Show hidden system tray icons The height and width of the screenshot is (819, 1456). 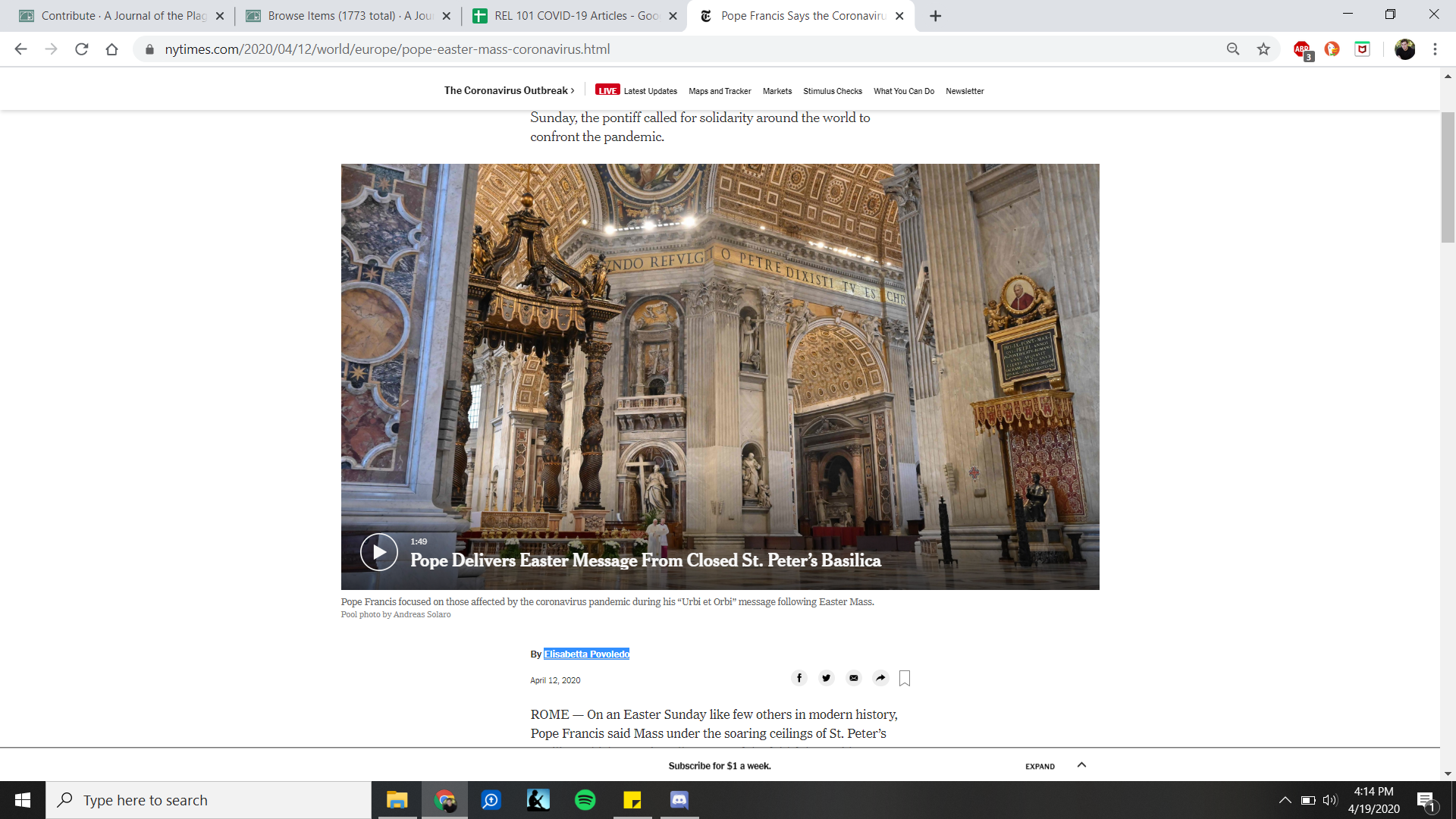[x=1285, y=800]
